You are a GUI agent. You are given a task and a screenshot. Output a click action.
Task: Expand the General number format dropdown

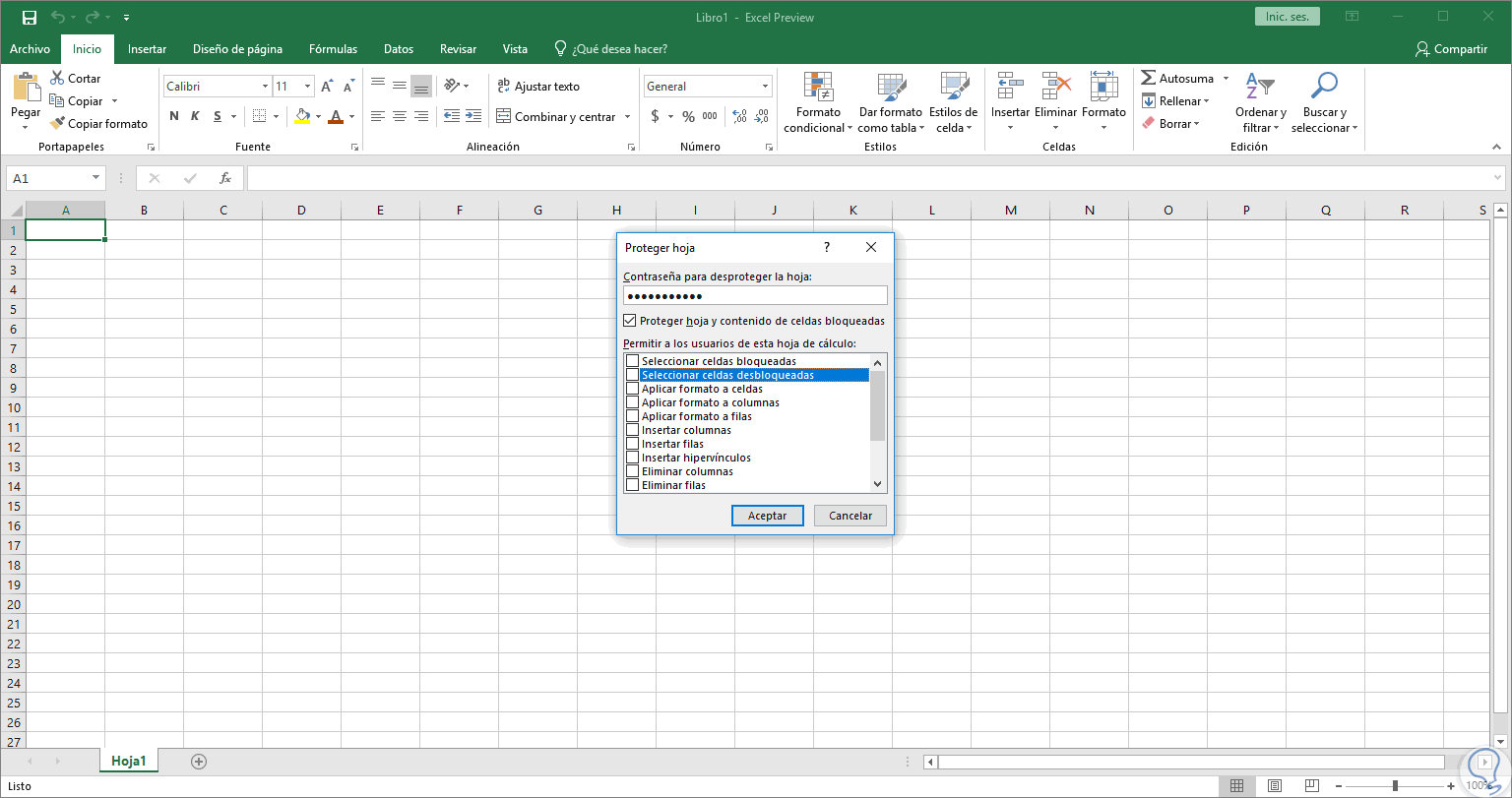click(x=765, y=87)
